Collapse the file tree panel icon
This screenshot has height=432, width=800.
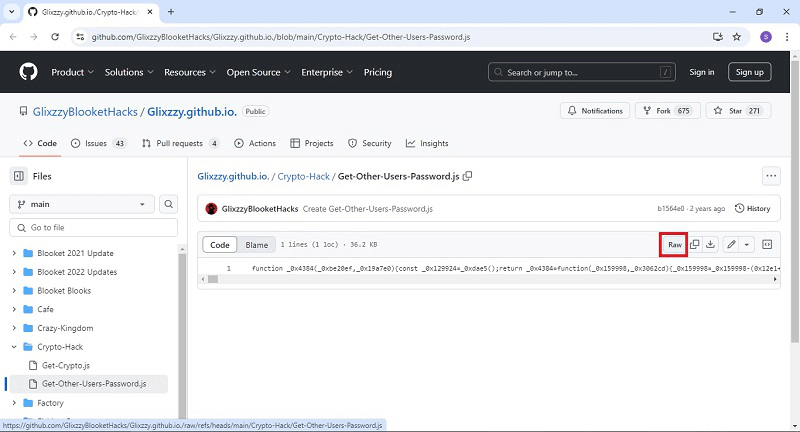pos(19,176)
